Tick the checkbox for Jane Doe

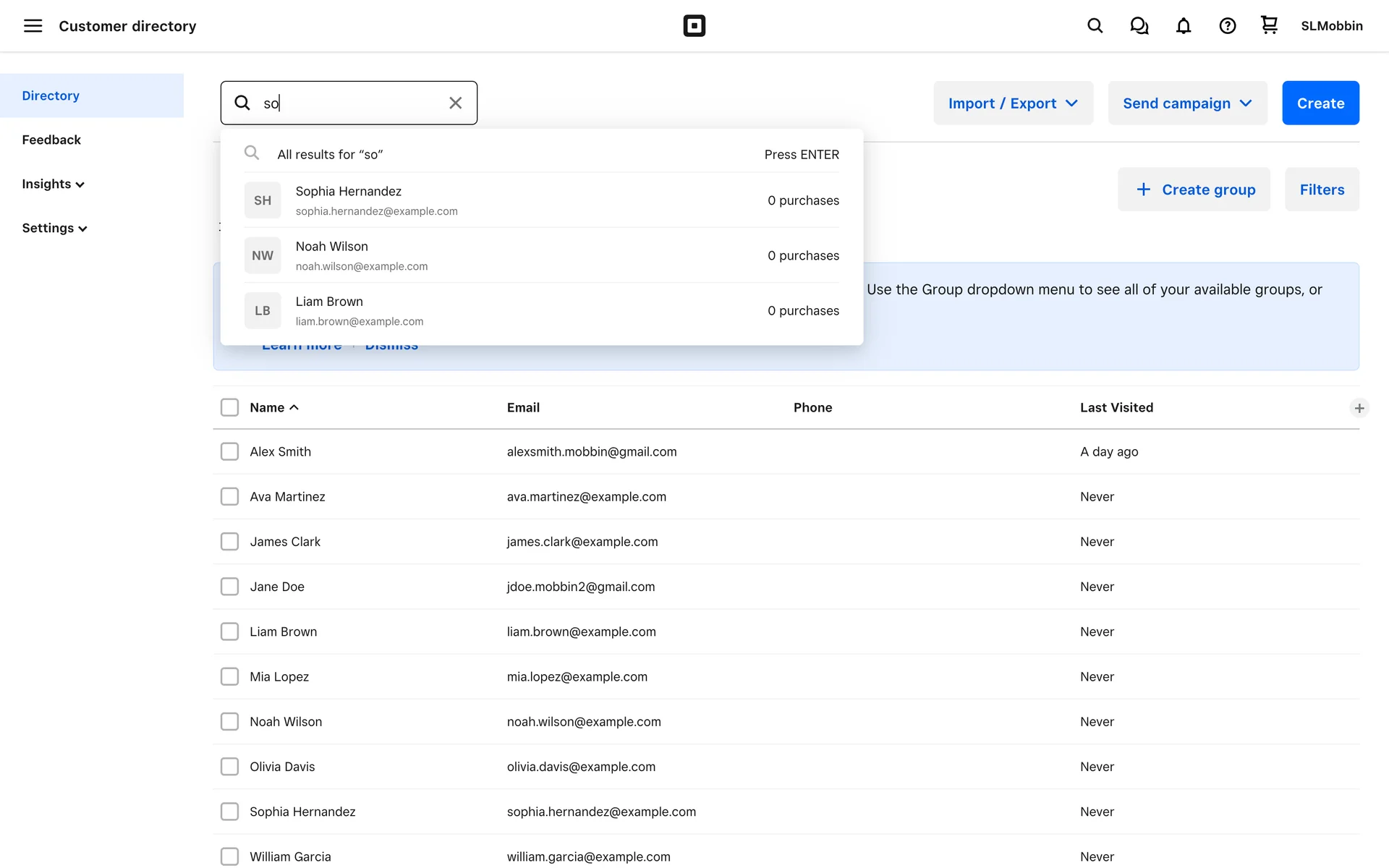point(229,587)
